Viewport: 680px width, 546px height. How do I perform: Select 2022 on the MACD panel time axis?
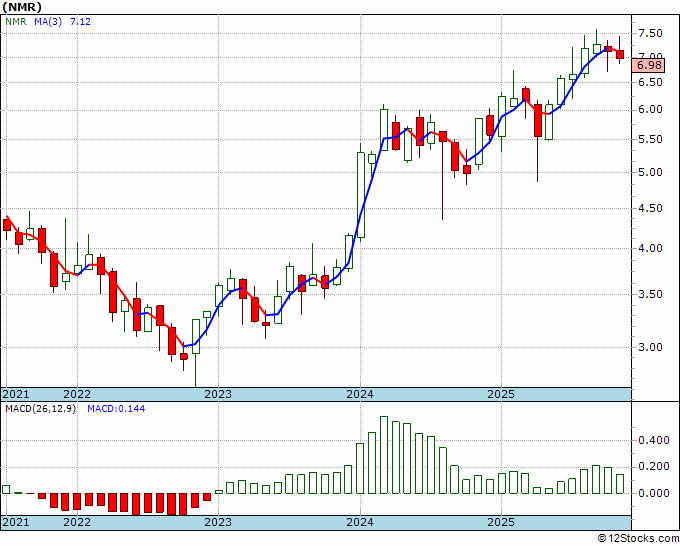point(77,522)
